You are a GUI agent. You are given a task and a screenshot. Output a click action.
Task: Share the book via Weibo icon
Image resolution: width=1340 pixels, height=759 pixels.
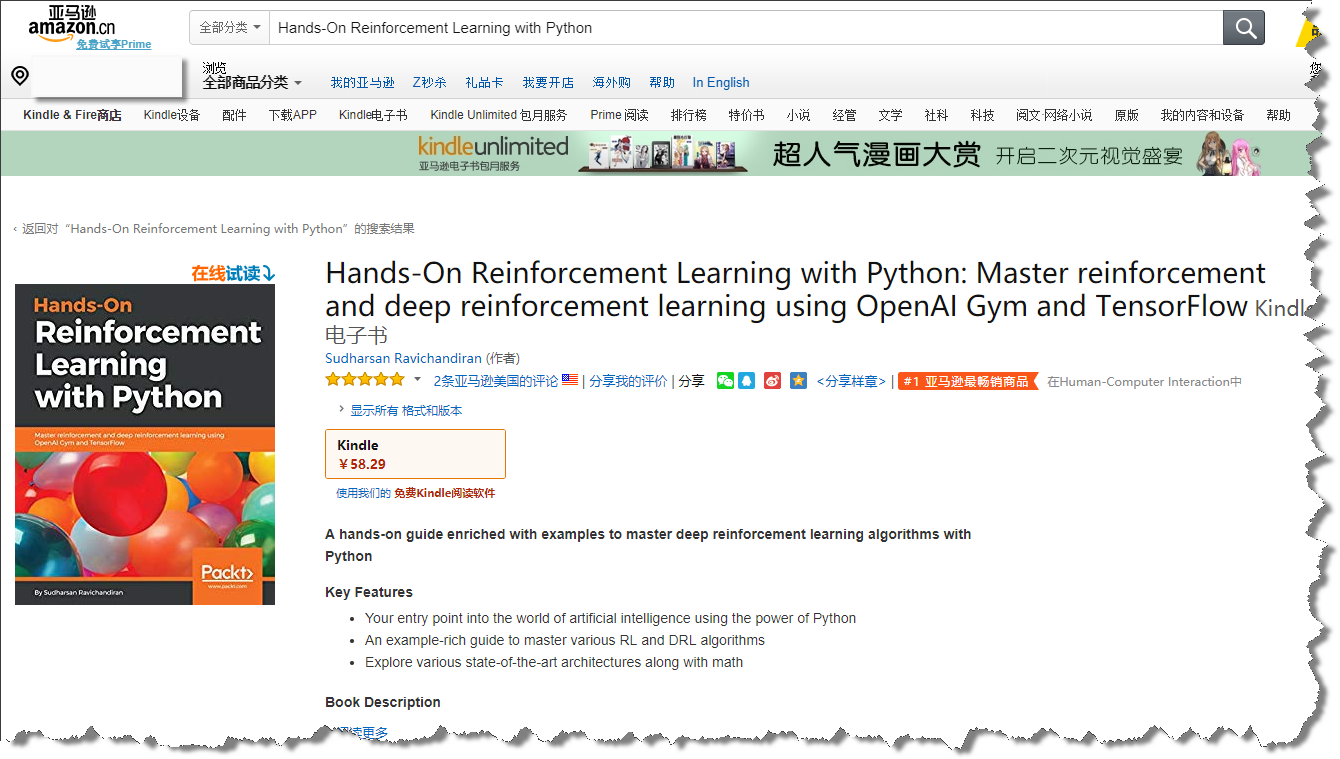(x=772, y=380)
